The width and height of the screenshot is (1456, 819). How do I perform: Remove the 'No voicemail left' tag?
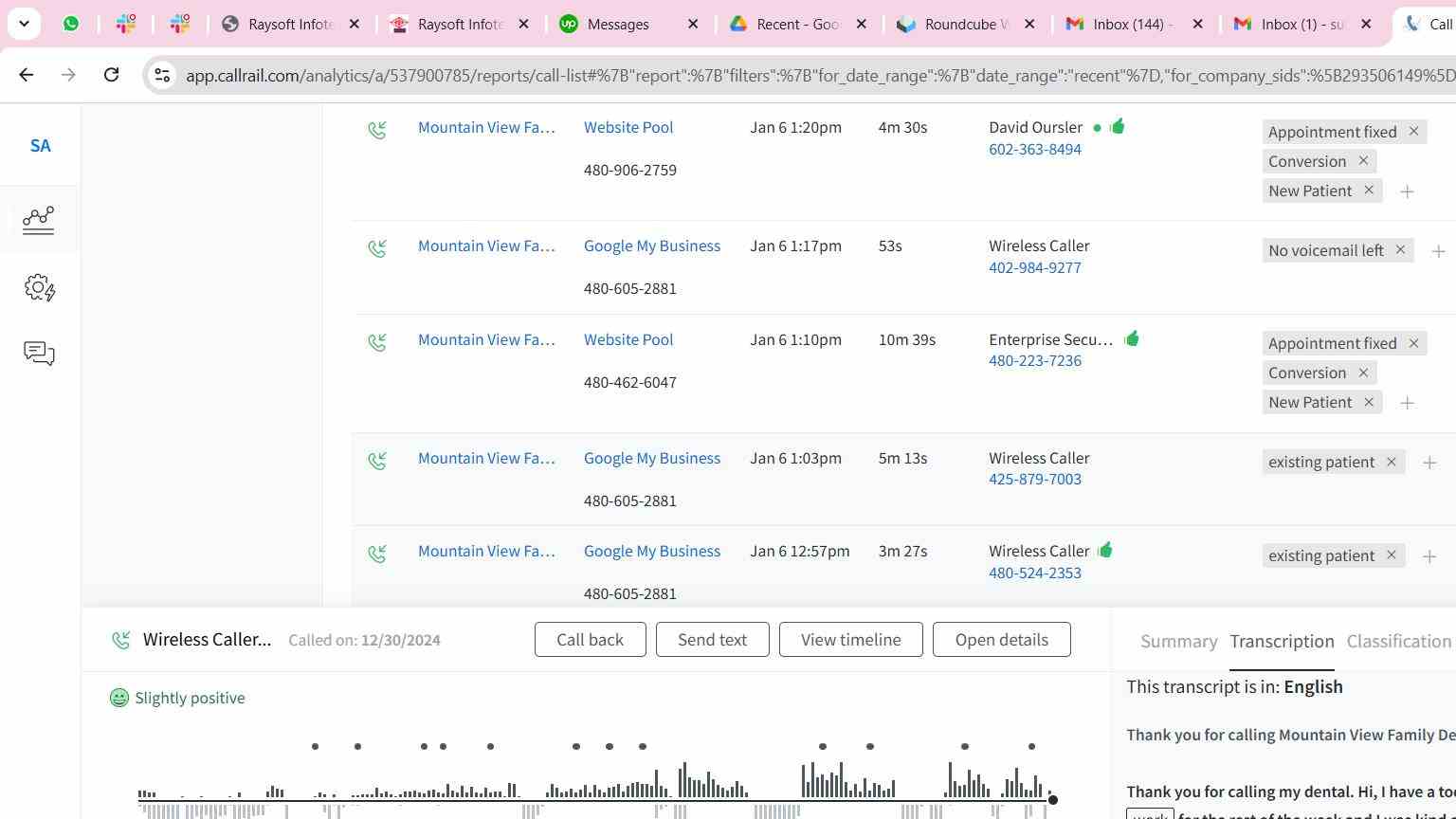coord(1400,249)
